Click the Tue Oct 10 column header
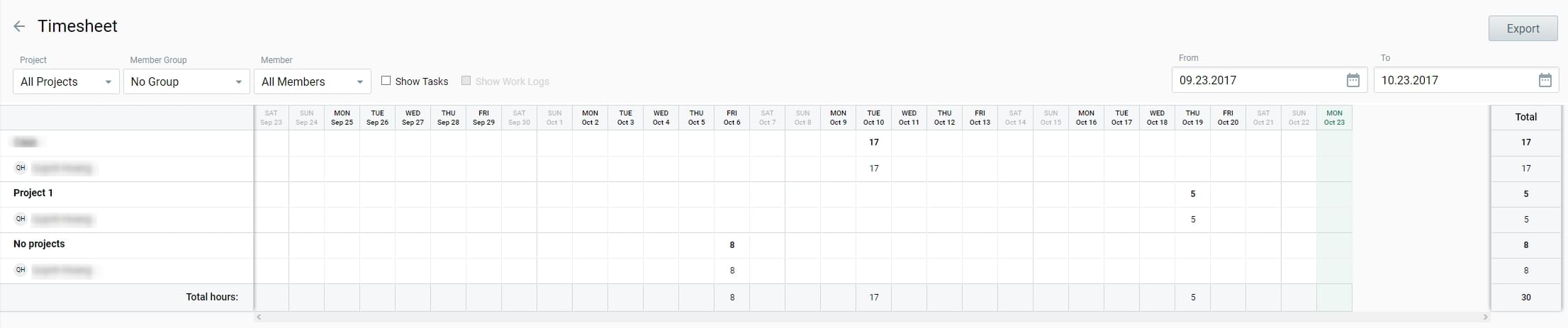This screenshot has height=328, width=1568. tap(873, 118)
